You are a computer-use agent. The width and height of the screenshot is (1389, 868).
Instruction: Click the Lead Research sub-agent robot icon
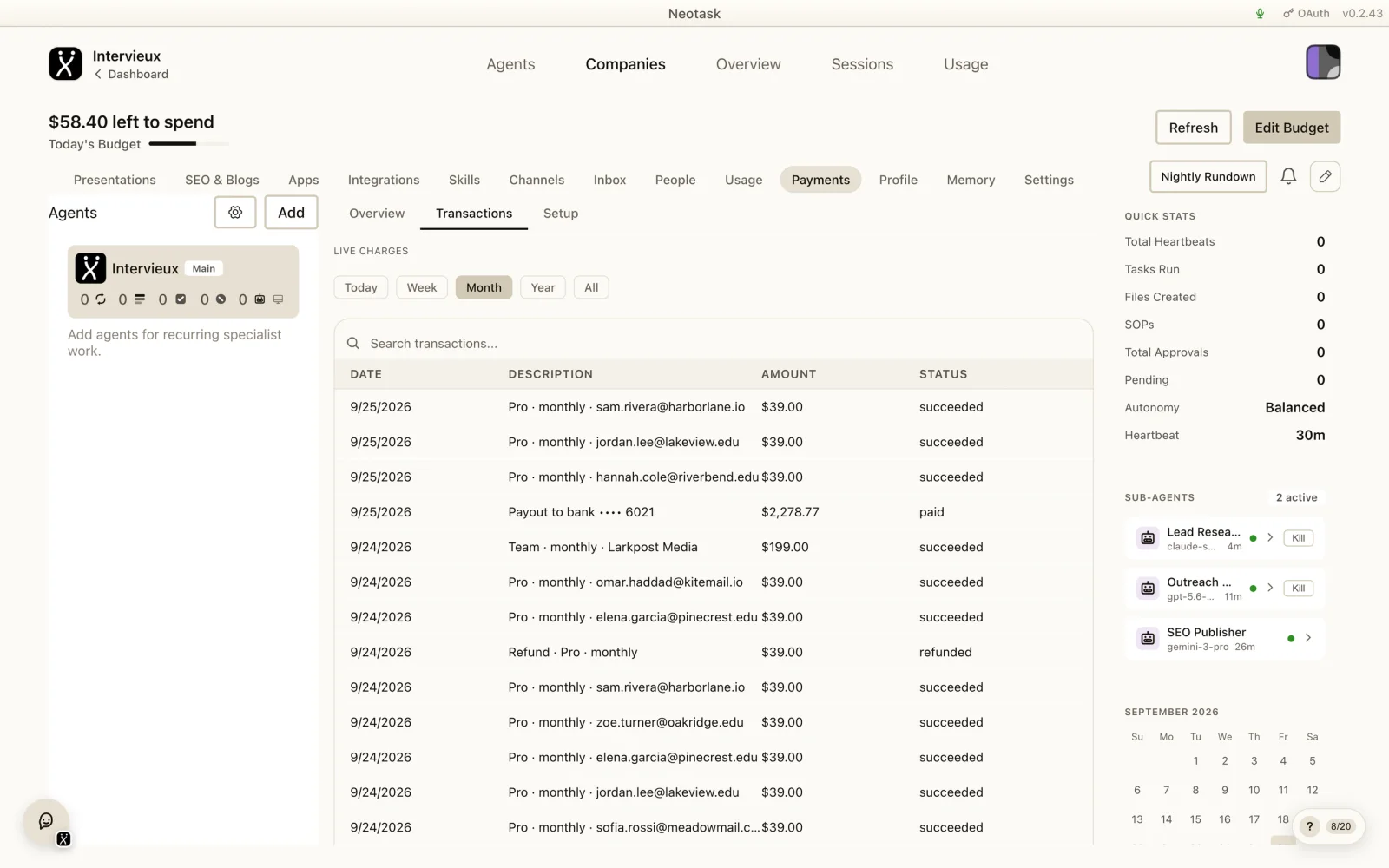1148,538
